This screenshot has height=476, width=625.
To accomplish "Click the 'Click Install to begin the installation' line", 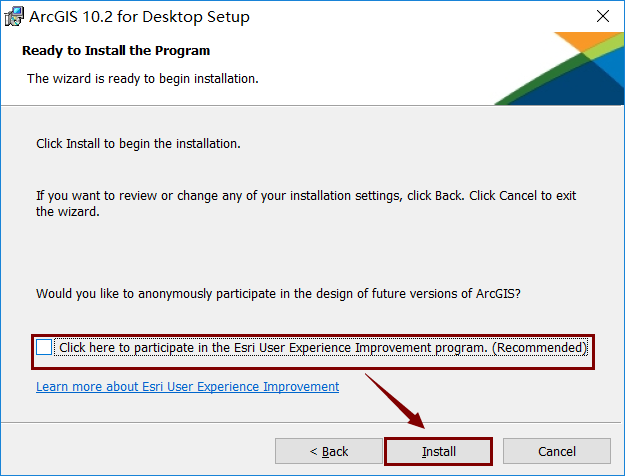I will tap(138, 143).
